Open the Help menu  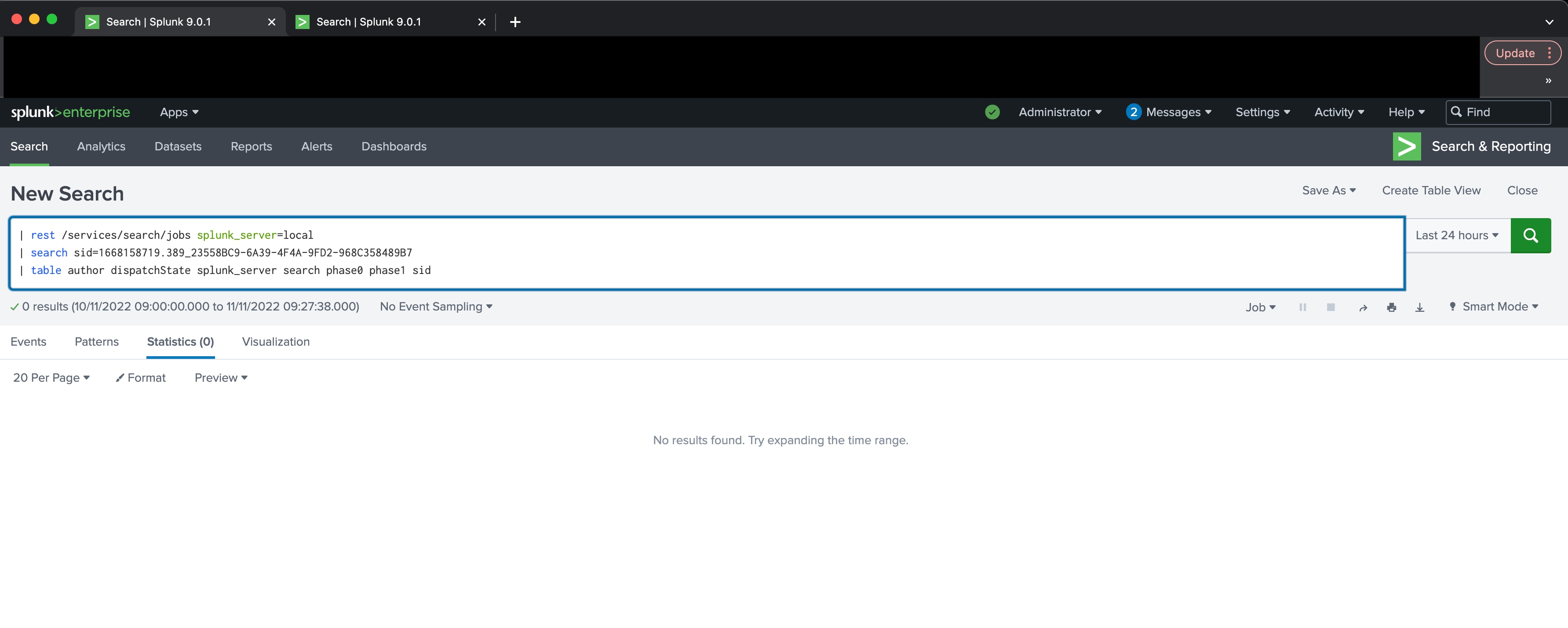click(1407, 113)
